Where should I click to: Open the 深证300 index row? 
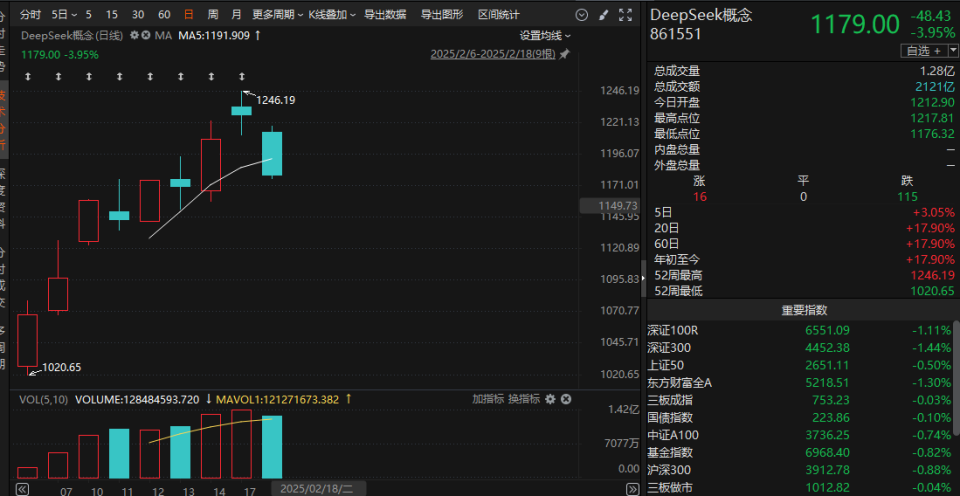800,348
